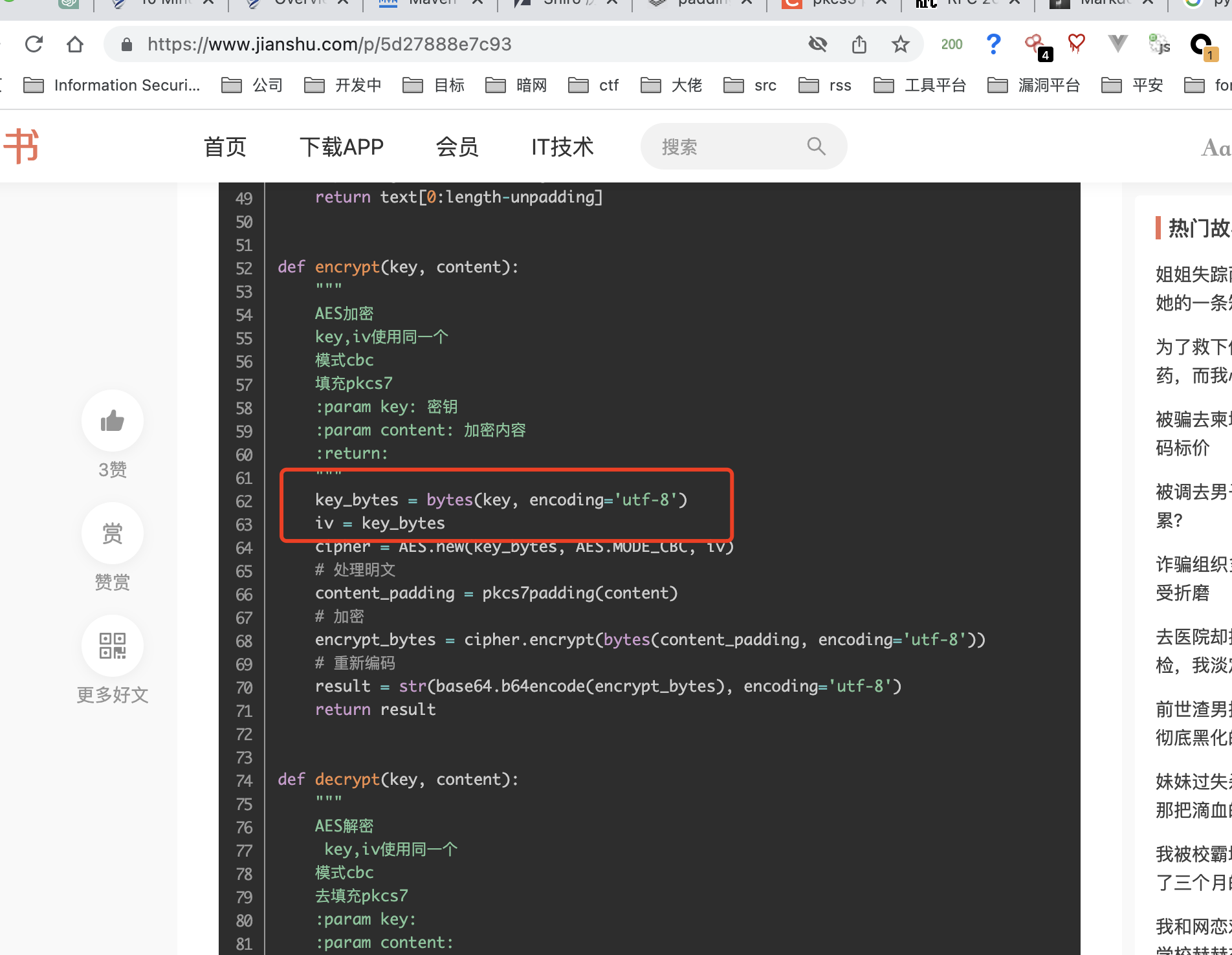Click the 3赞 like count text
Viewport: 1232px width, 955px height.
[113, 469]
